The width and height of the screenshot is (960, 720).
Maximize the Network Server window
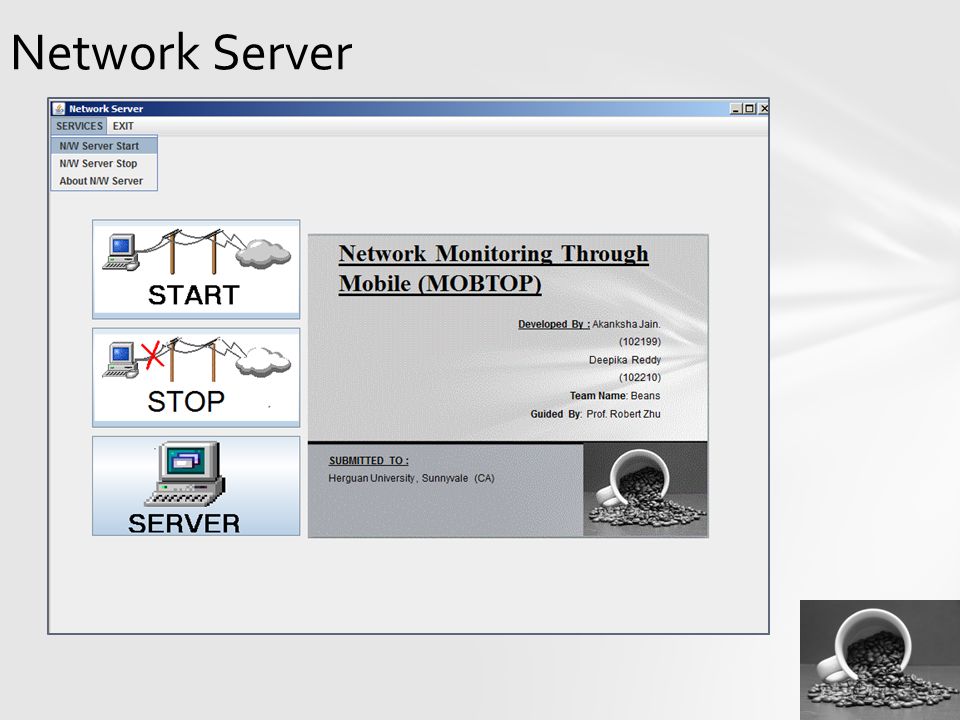coord(749,109)
